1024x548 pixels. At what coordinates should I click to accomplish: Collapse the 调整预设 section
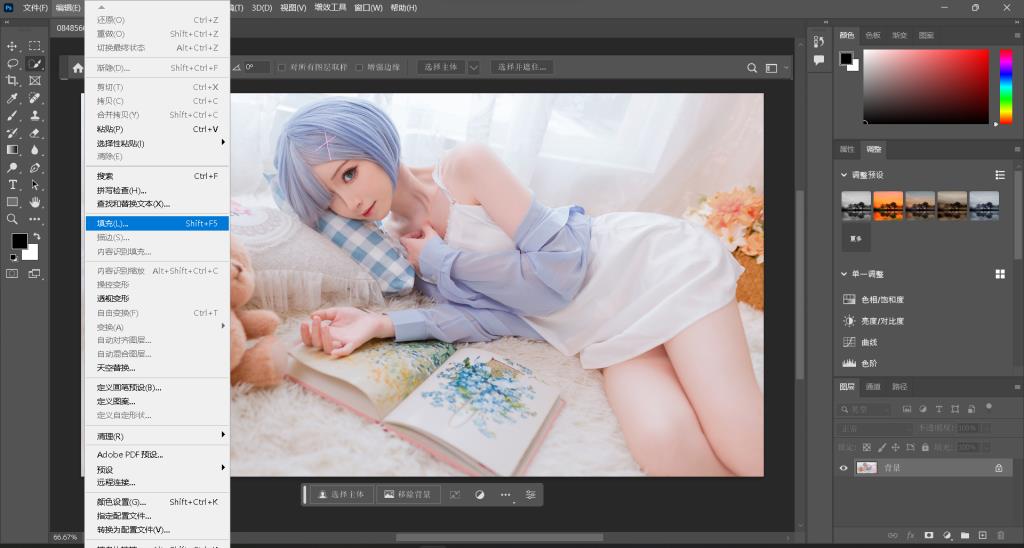[x=842, y=175]
